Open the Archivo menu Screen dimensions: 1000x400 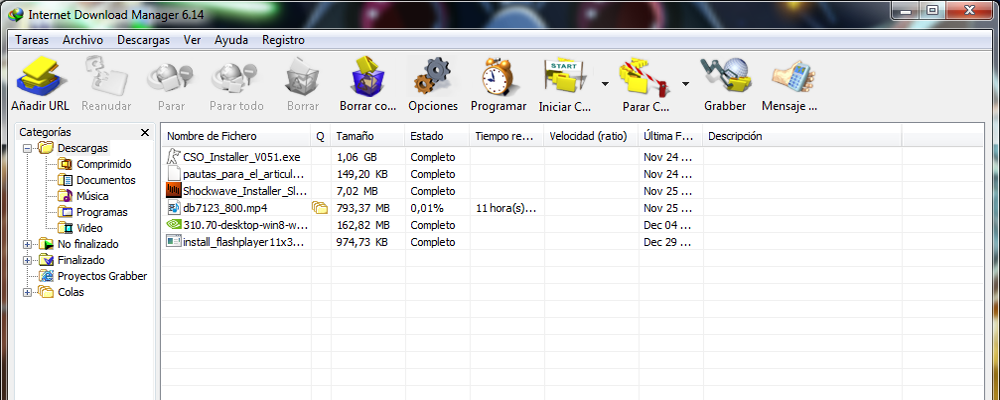tap(83, 40)
